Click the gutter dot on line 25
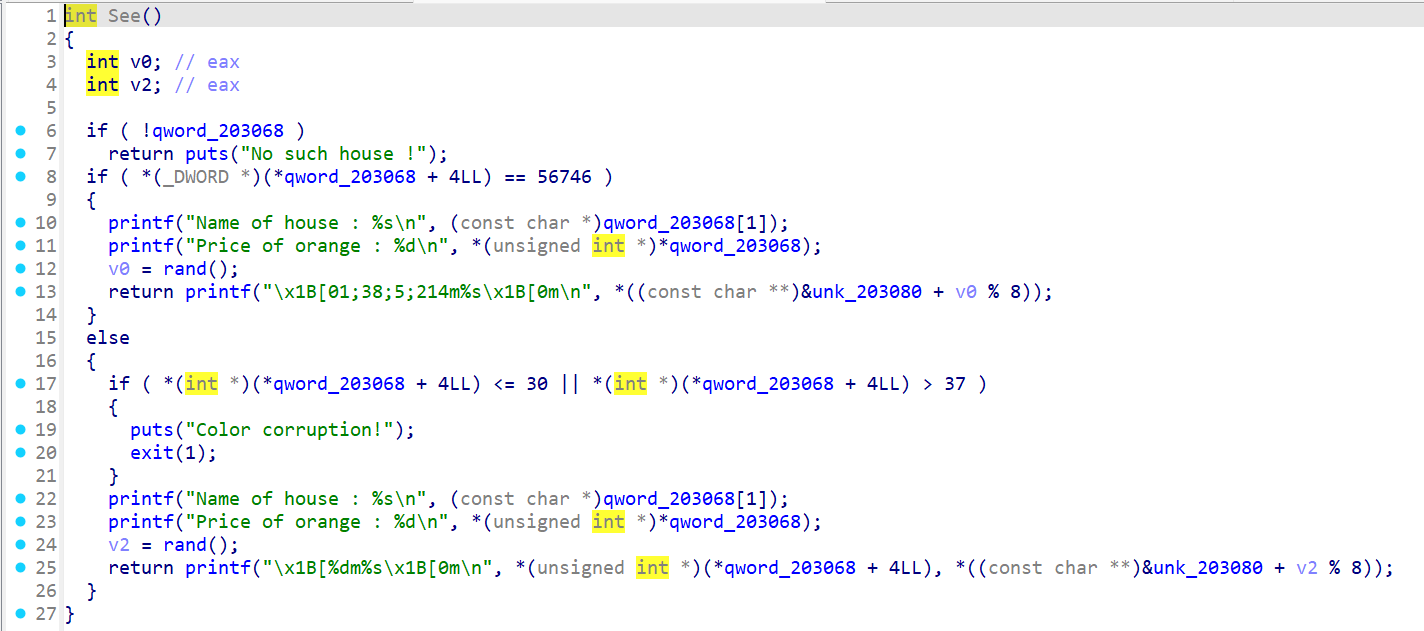The height and width of the screenshot is (631, 1424). tap(20, 568)
